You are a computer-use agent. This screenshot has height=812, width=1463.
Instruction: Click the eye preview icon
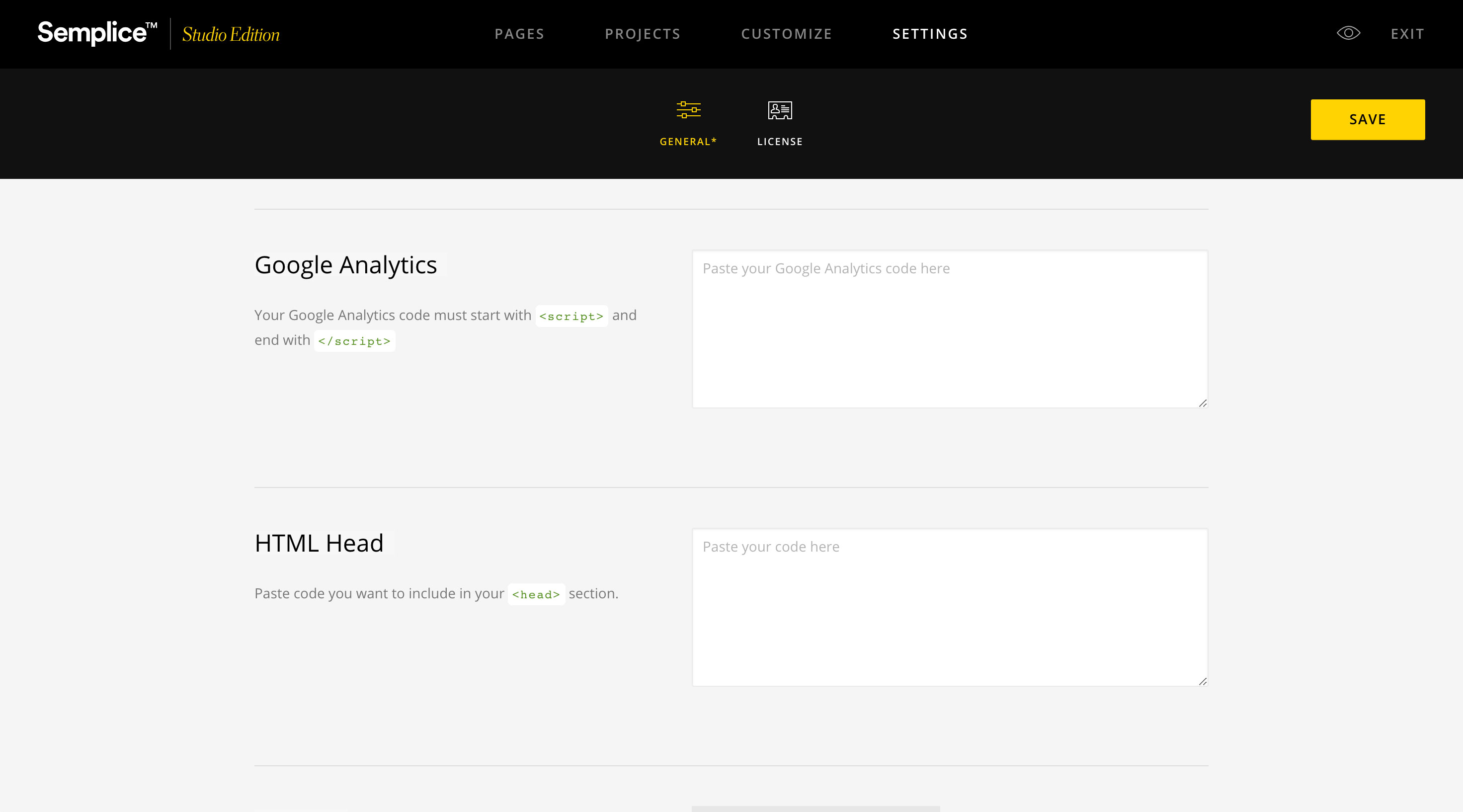[1348, 33]
